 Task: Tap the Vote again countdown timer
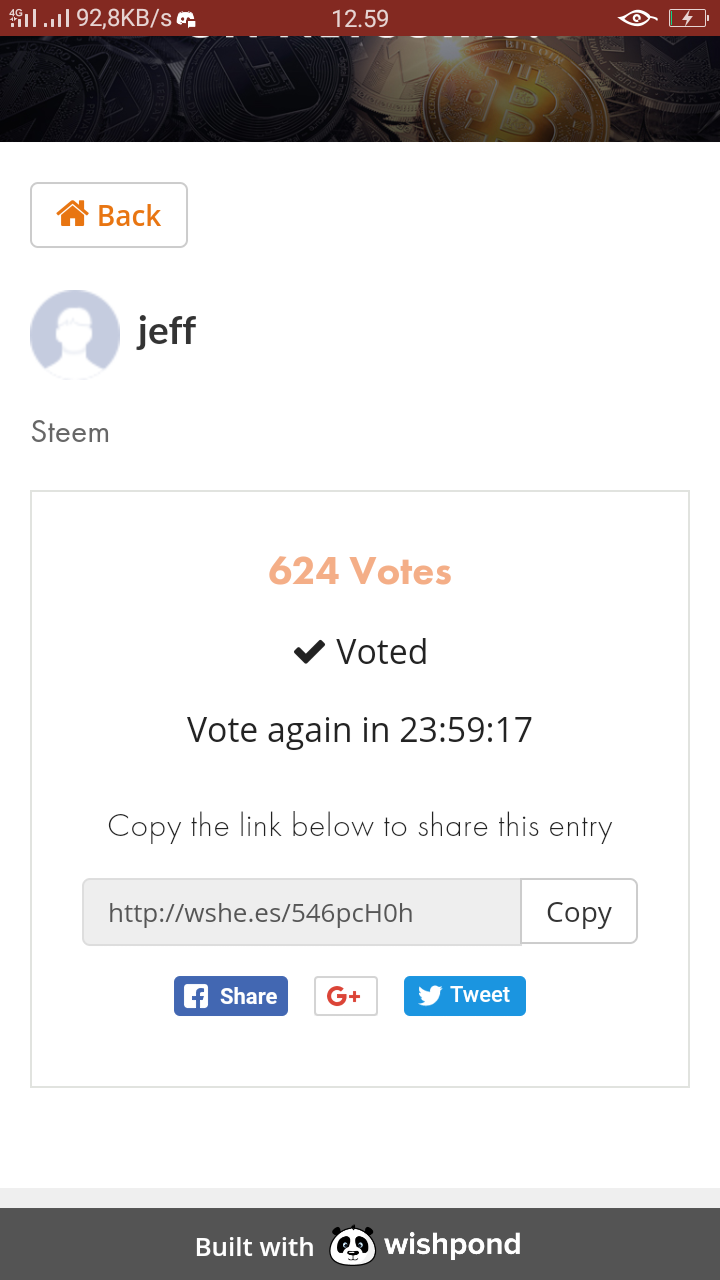coord(360,729)
